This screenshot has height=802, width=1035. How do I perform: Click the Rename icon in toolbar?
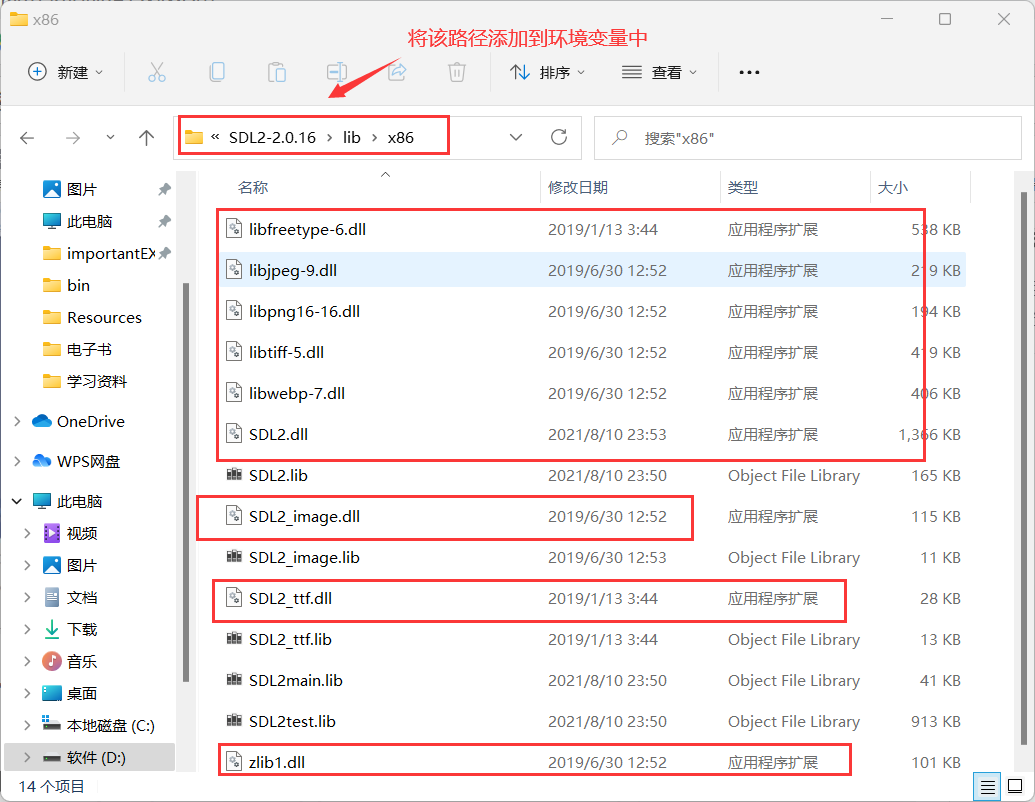coord(337,72)
